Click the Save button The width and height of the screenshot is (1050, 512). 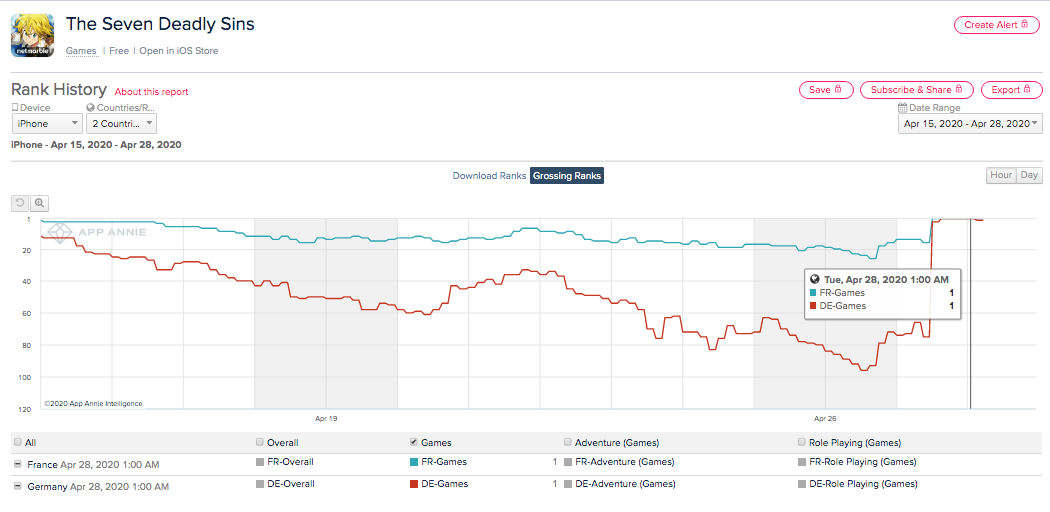(x=826, y=90)
